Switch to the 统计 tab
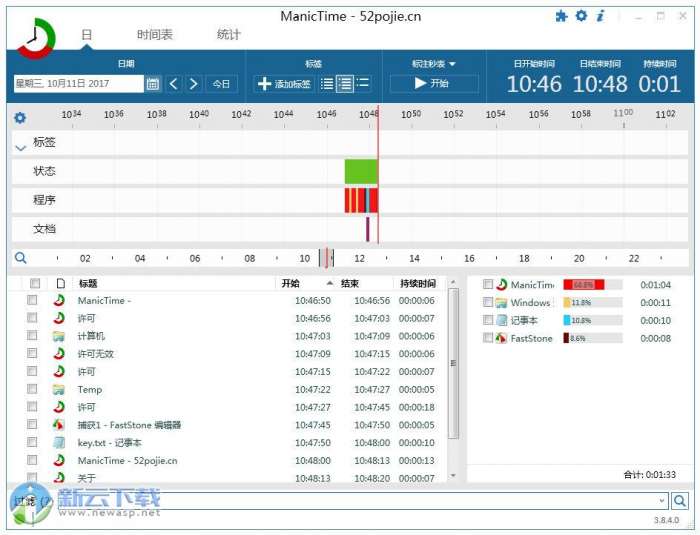Screen dimensions: 700x535 pos(229,34)
